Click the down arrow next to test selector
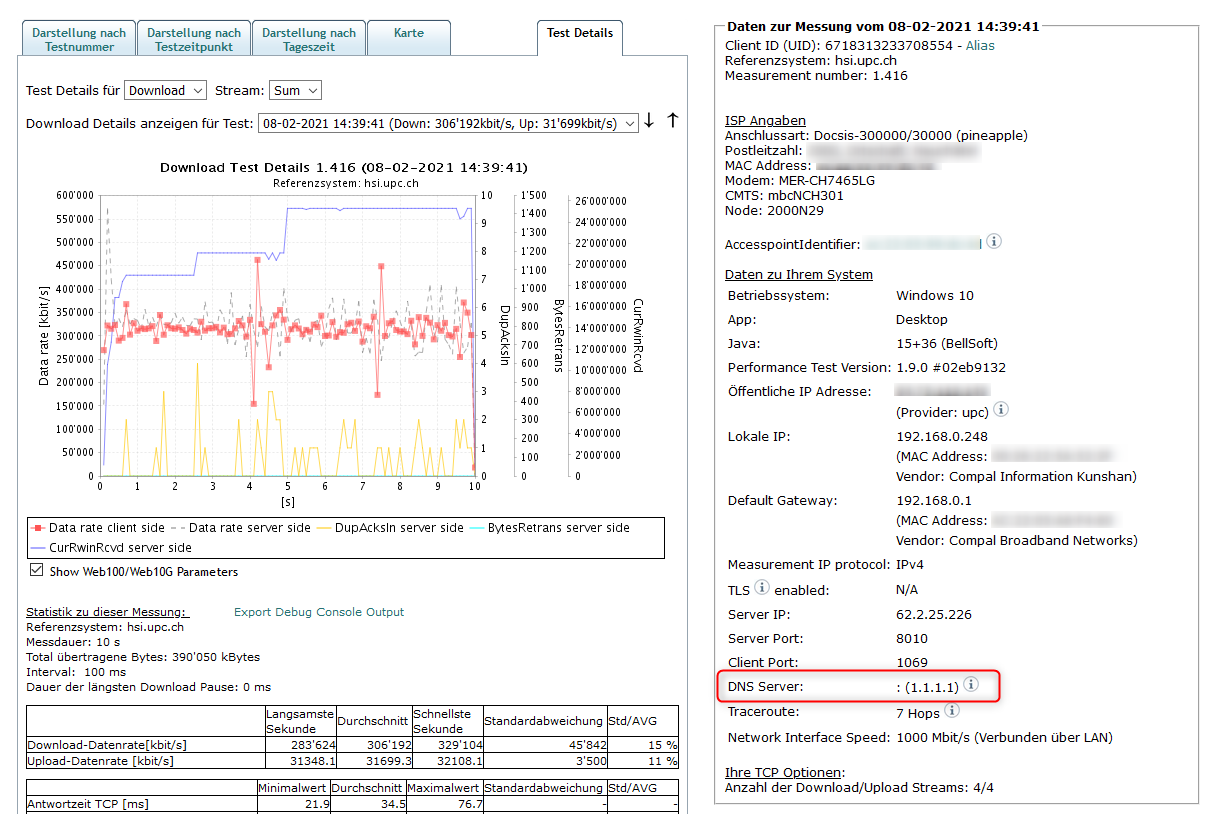 coord(649,121)
